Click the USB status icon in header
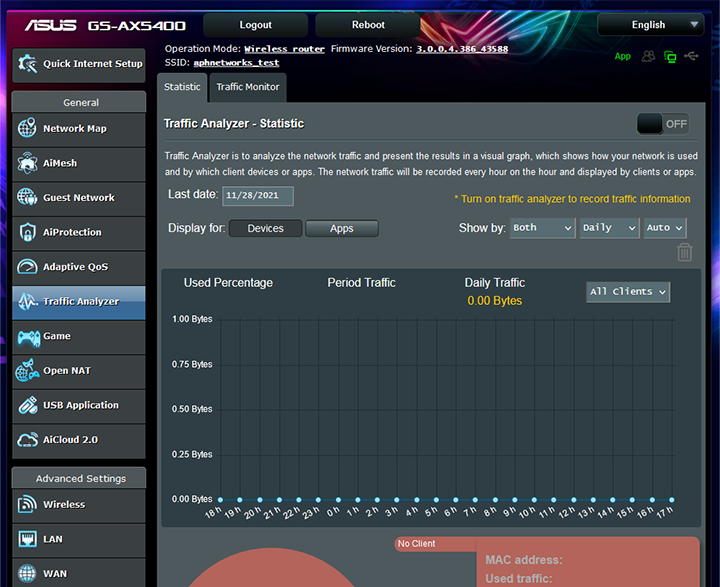 tap(692, 57)
